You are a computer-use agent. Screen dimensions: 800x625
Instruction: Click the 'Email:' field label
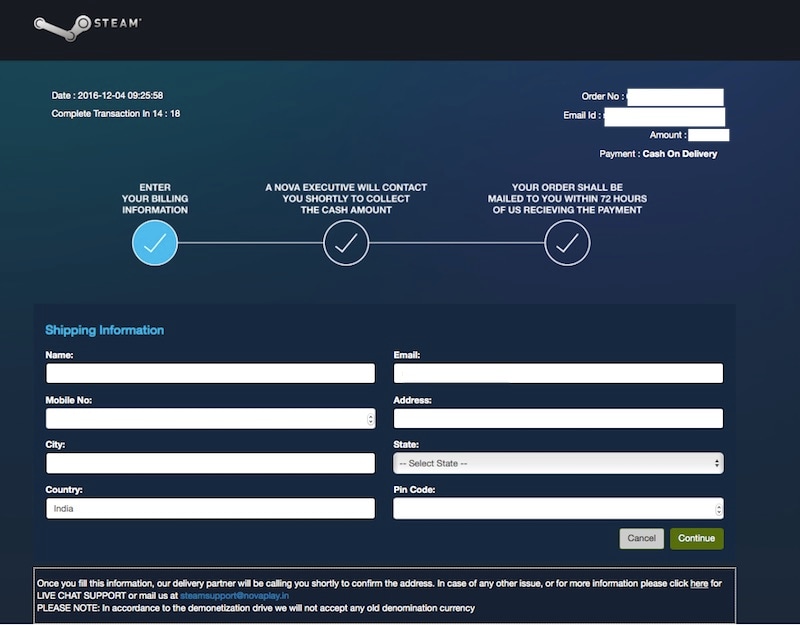coord(407,355)
